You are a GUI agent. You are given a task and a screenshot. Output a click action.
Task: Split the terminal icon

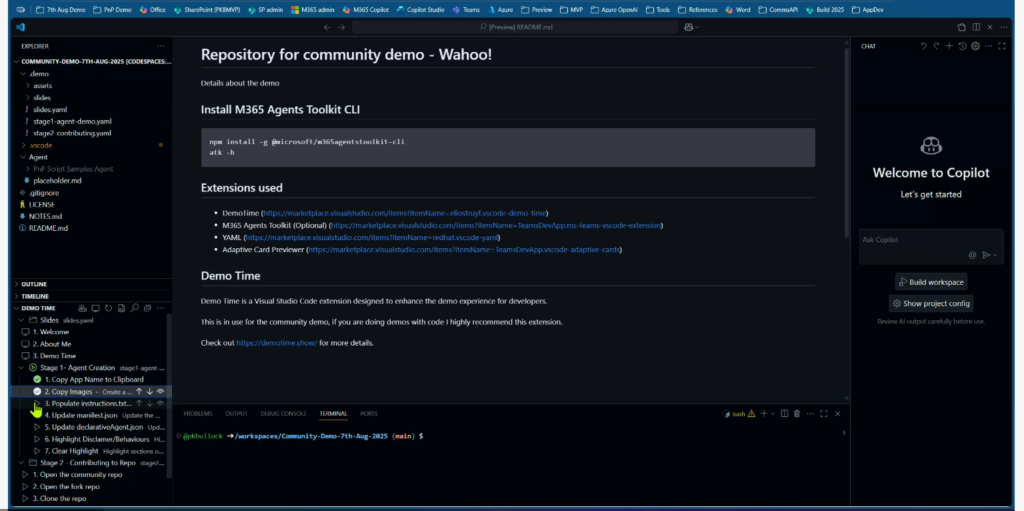(785, 414)
